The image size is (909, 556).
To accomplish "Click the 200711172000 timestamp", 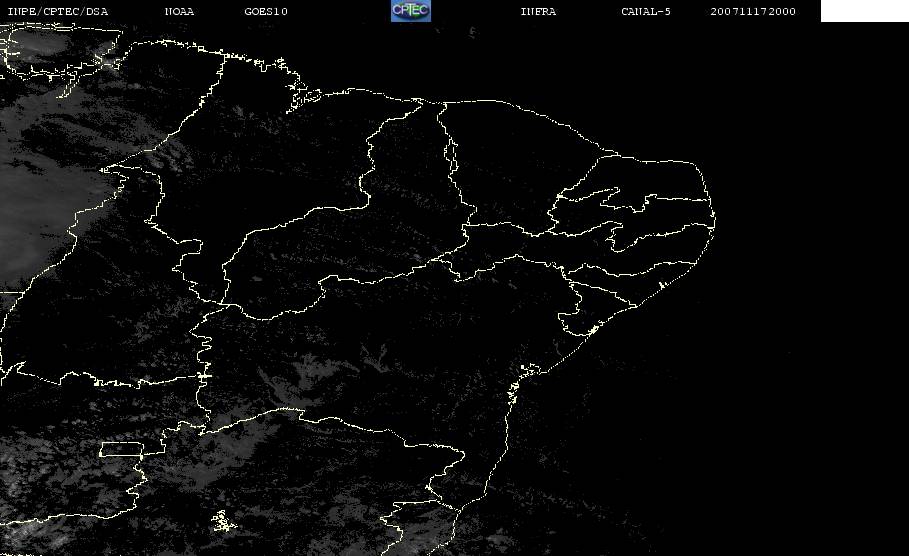I will [x=753, y=12].
